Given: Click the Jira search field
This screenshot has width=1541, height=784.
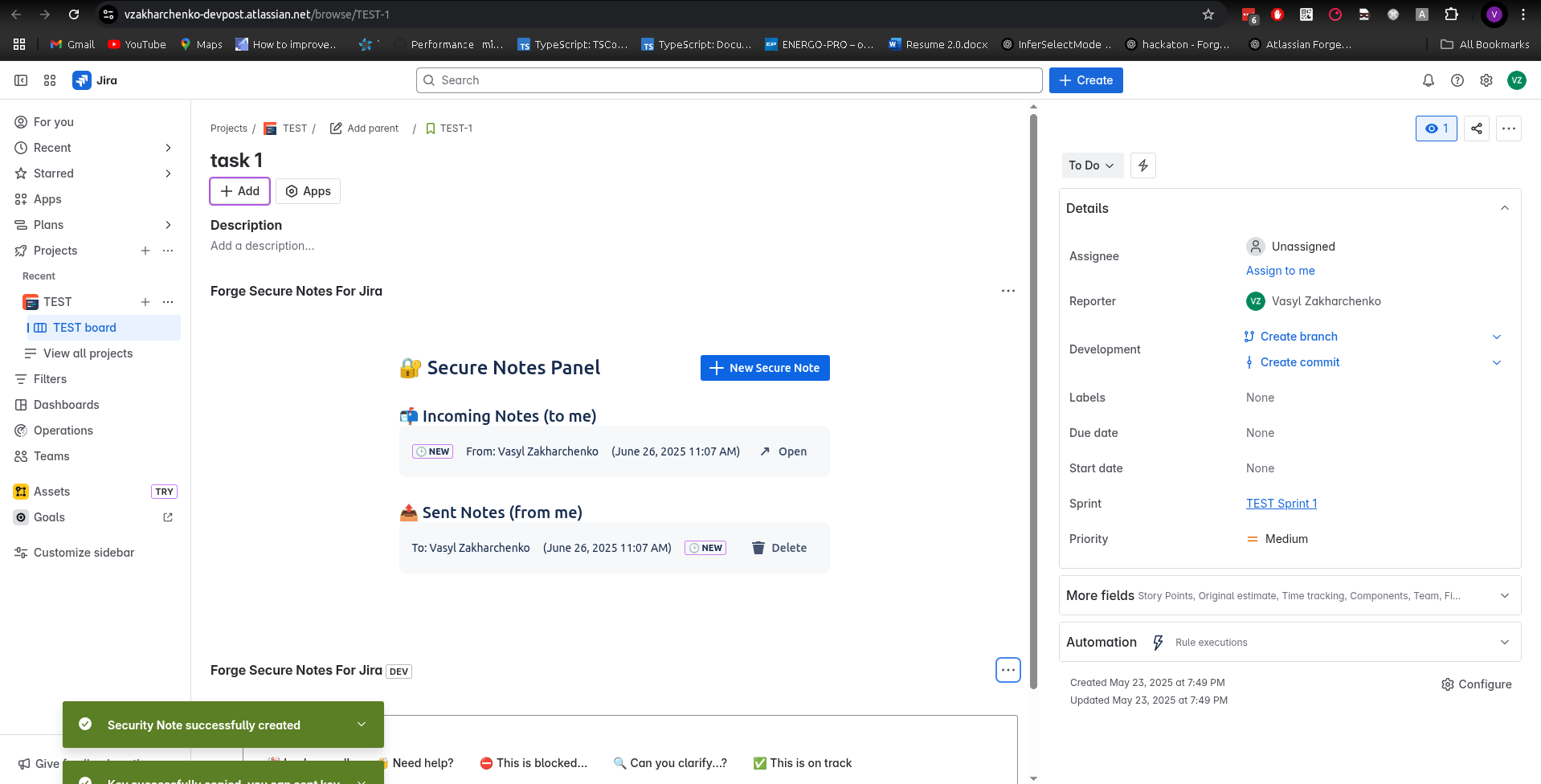Looking at the screenshot, I should click(730, 80).
